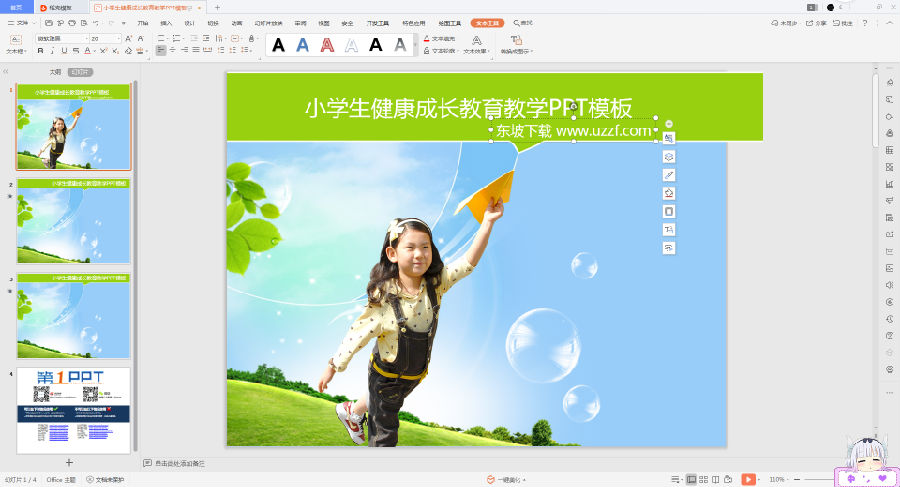Open the font size dropdown

tap(119, 38)
